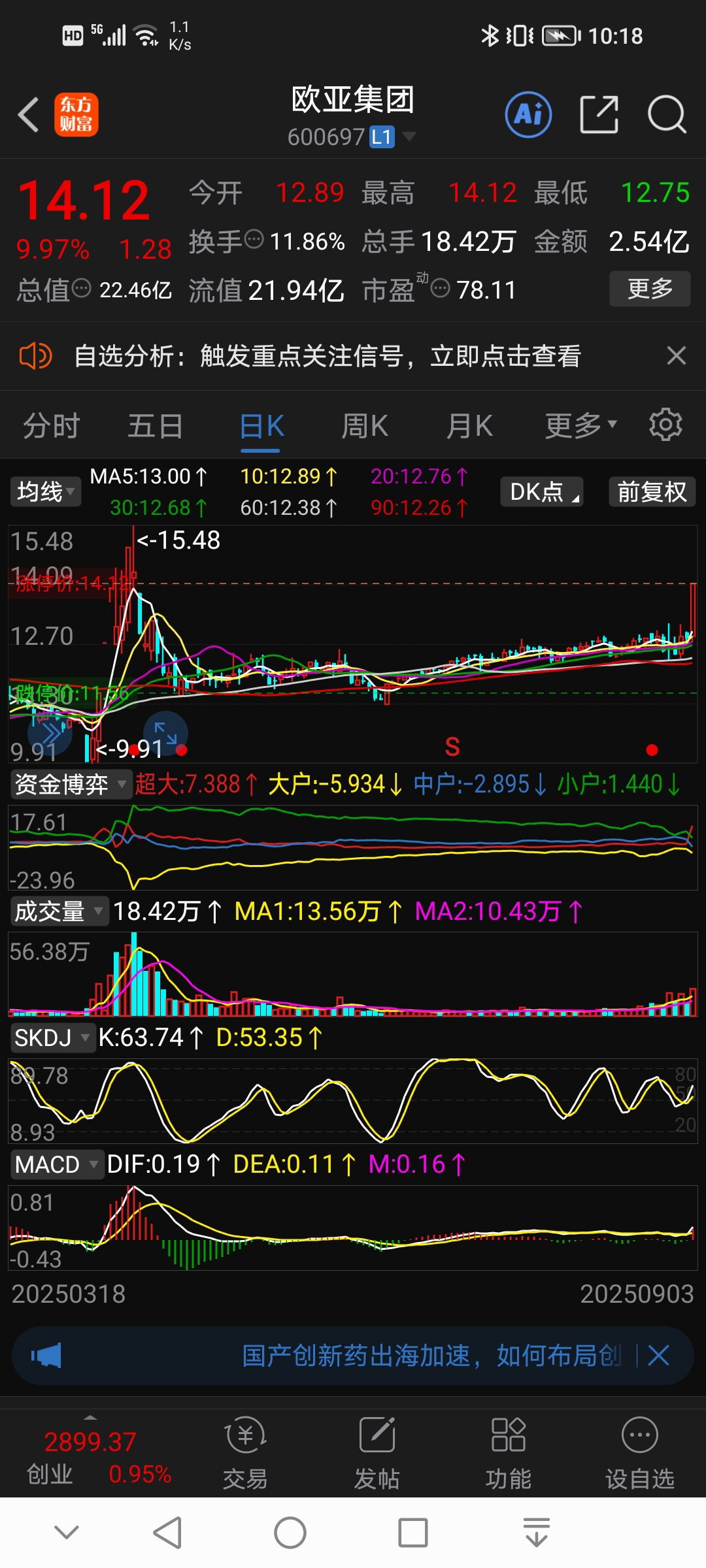Switch to 月K tab
Screen dimensions: 706x1568
pos(469,426)
